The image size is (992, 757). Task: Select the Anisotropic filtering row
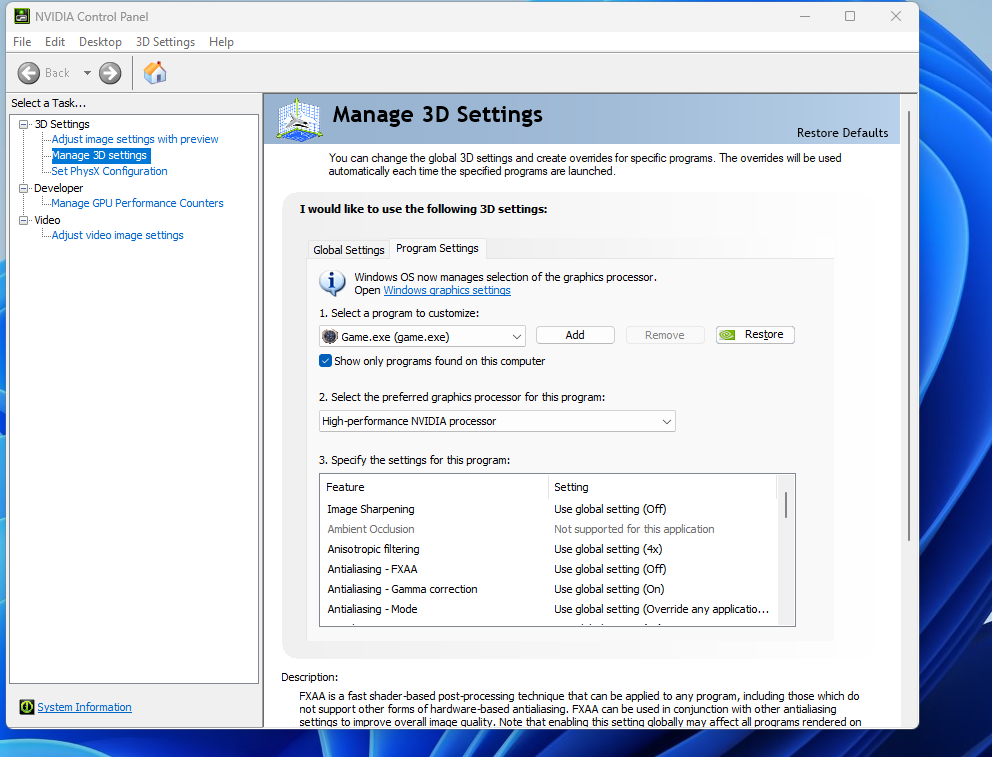pyautogui.click(x=548, y=549)
